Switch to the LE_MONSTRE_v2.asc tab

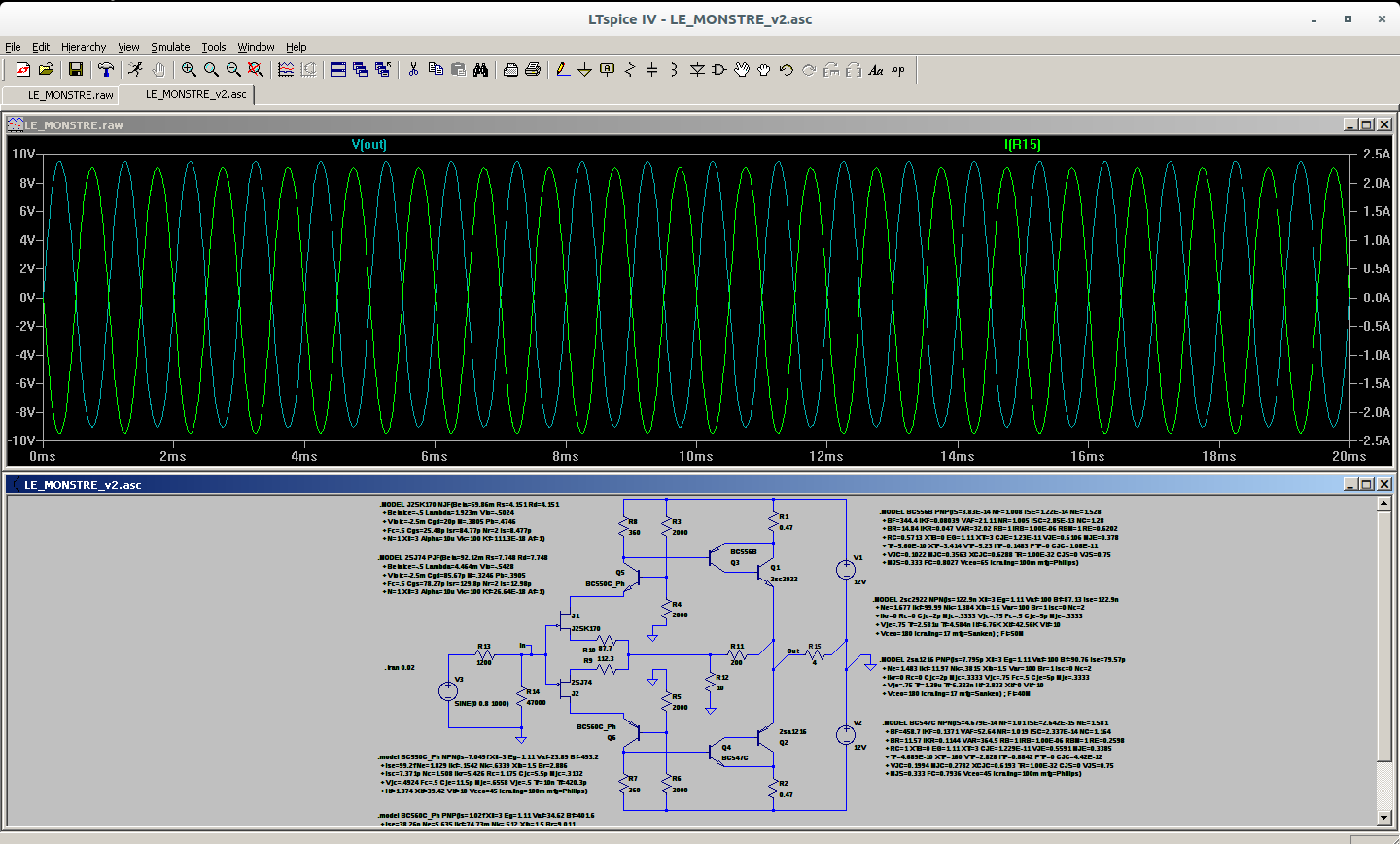click(x=188, y=94)
